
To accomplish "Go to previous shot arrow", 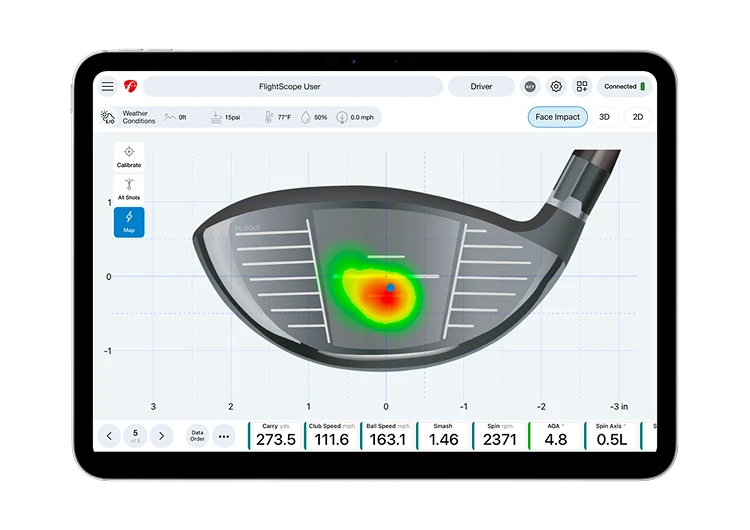I will [x=109, y=436].
